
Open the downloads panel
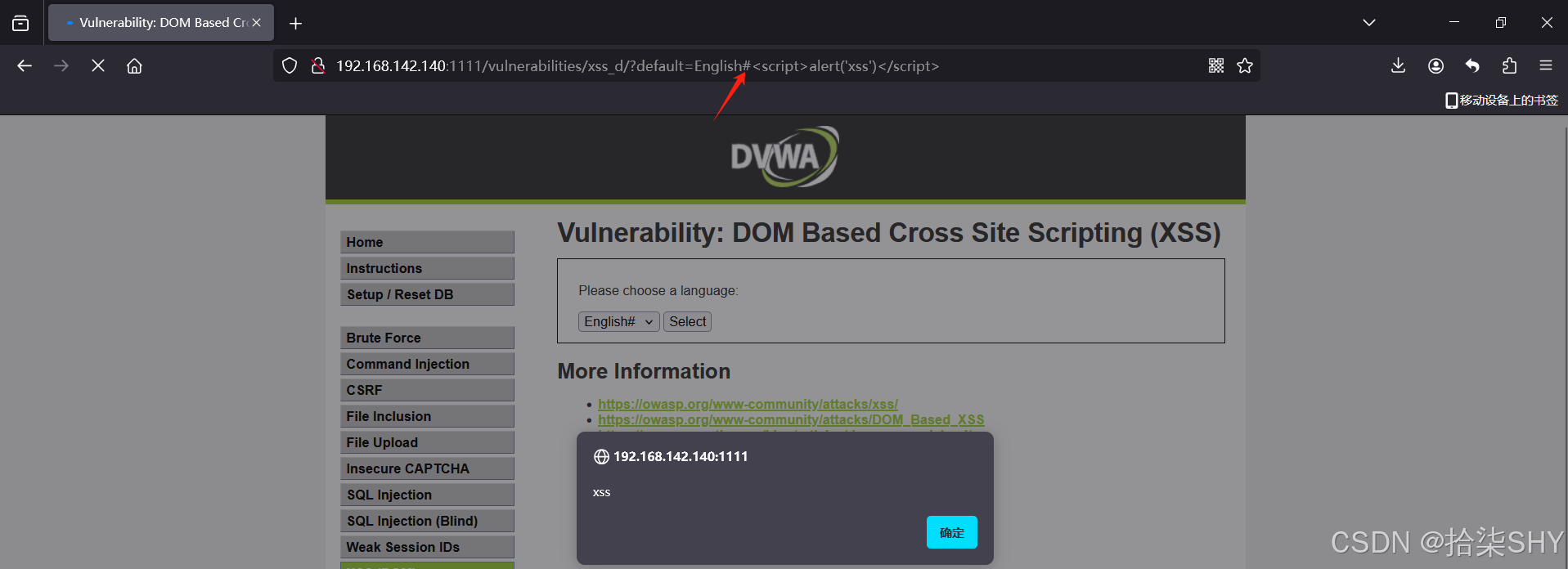coord(1399,65)
